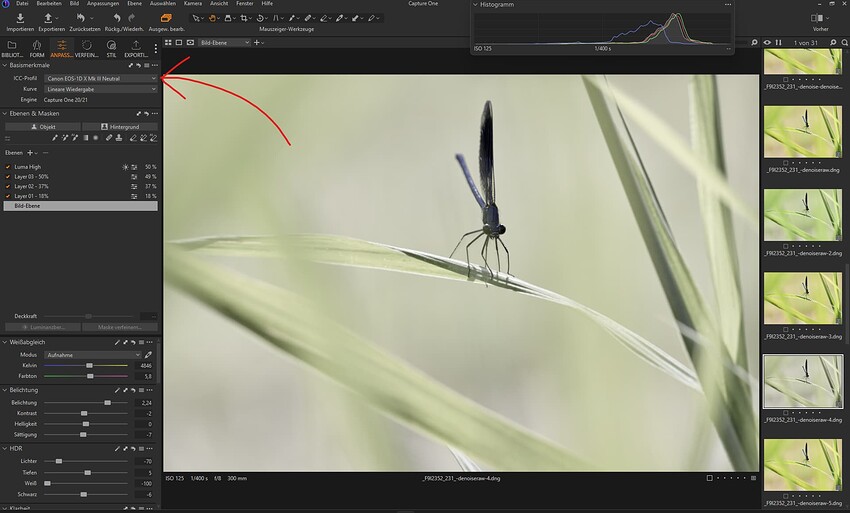Viewport: 850px width, 513px height.
Task: Click the Kelvin slider handle
Action: click(90, 366)
